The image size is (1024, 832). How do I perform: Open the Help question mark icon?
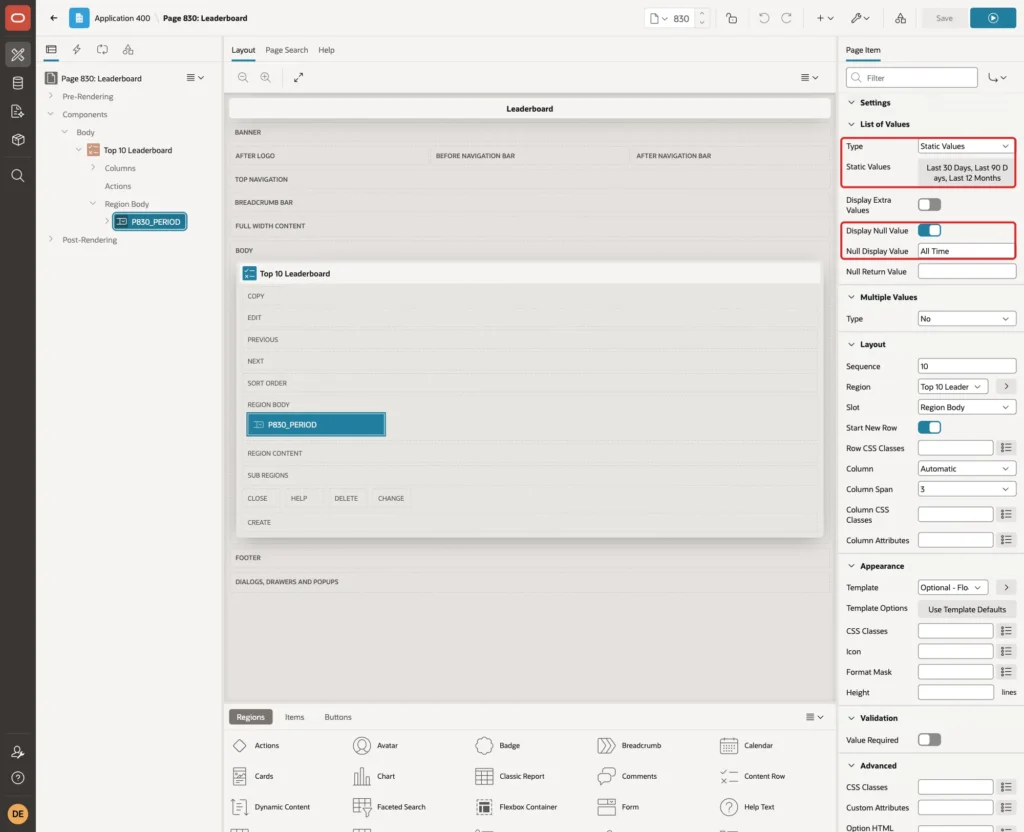point(18,778)
